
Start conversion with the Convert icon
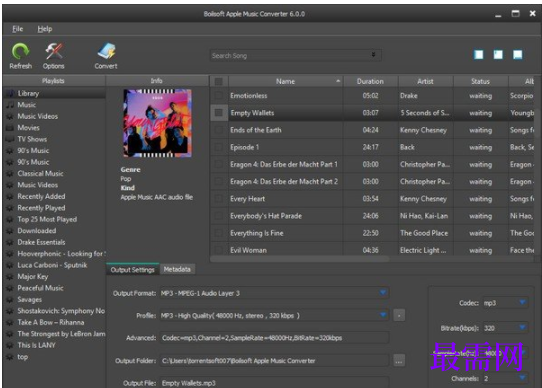tap(106, 52)
